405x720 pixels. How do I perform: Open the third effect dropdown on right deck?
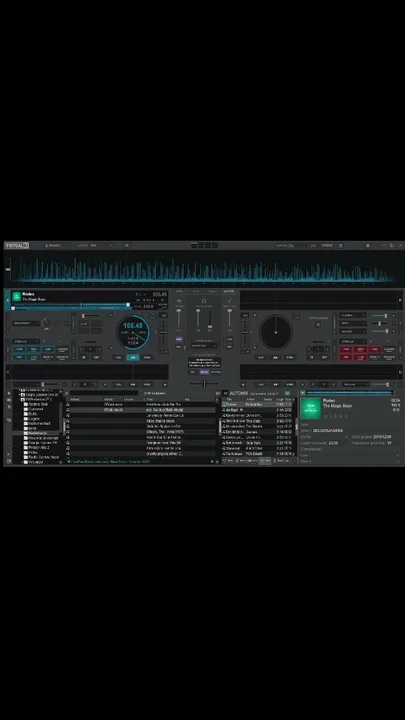(x=353, y=331)
